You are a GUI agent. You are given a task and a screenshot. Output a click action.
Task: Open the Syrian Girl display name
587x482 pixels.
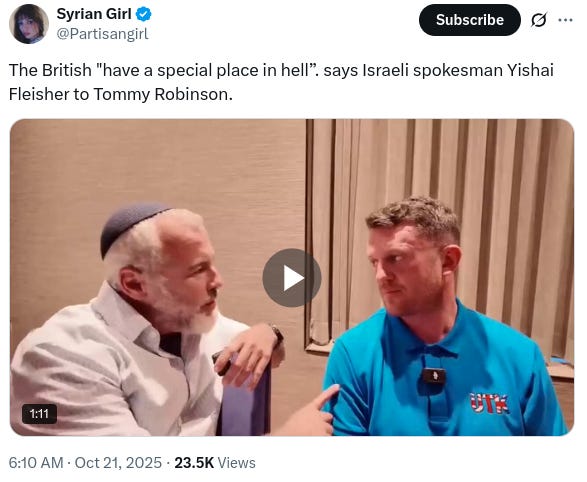tap(94, 14)
